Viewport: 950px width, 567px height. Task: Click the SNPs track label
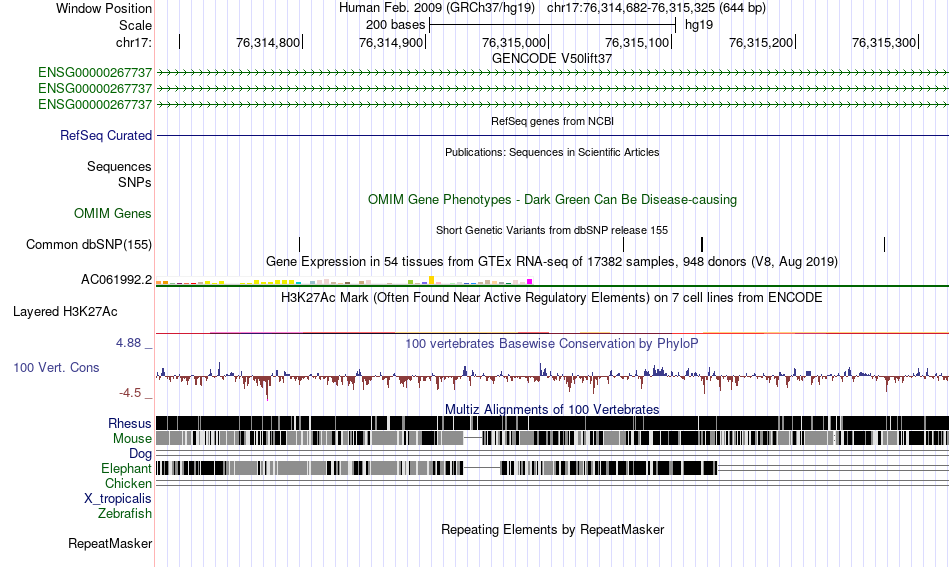[x=135, y=182]
